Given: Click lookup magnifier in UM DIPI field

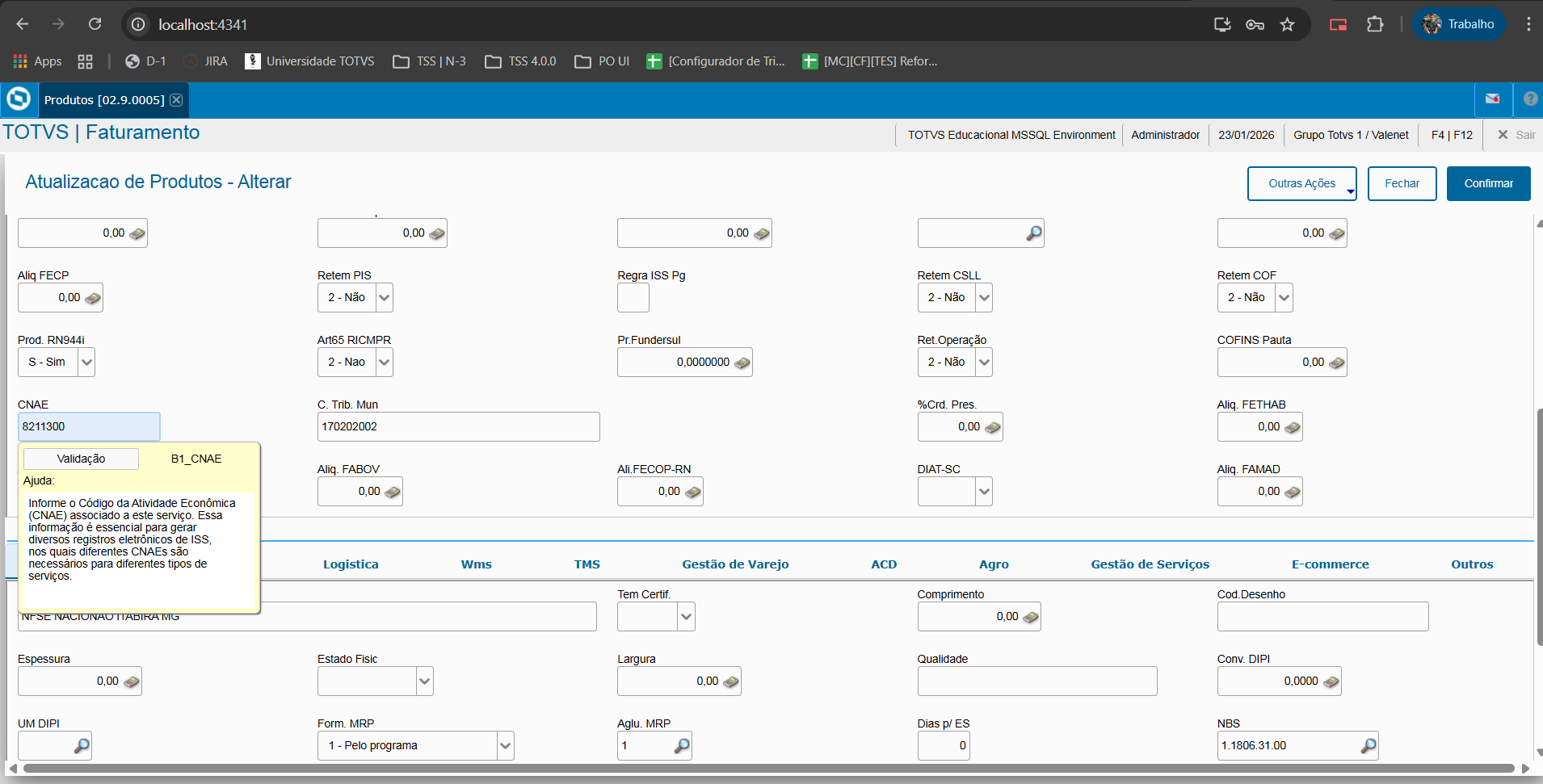Looking at the screenshot, I should (82, 745).
